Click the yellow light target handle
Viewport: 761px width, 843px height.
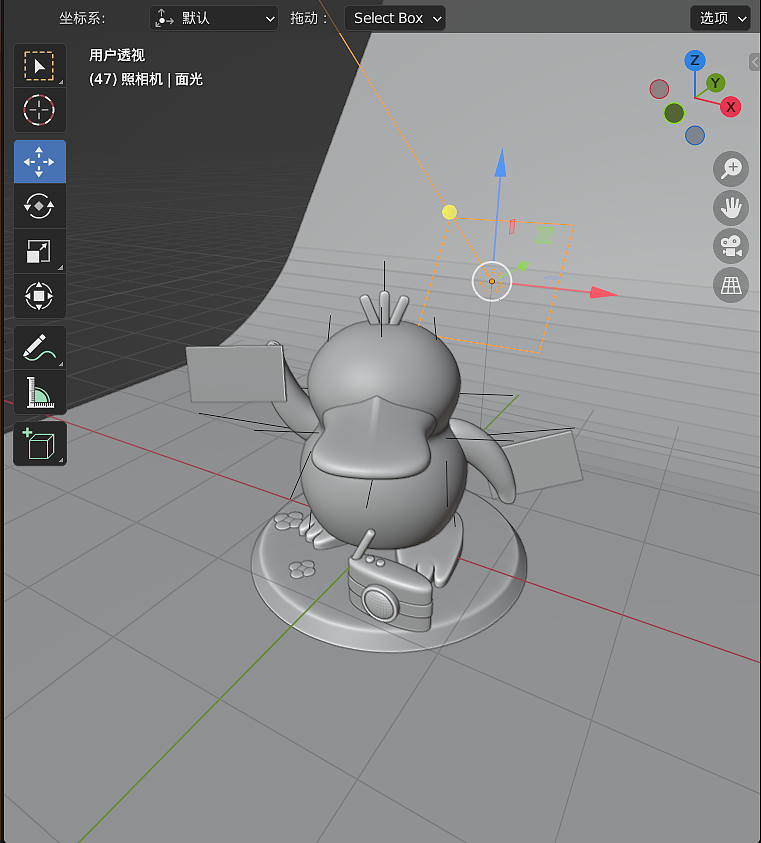coord(450,212)
